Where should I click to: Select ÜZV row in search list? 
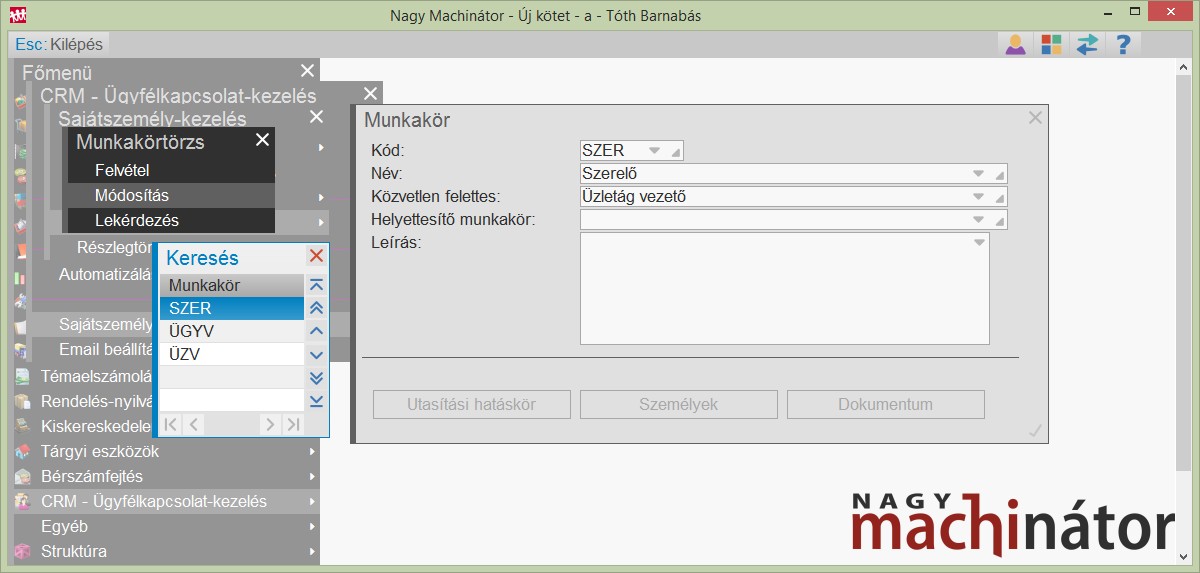[x=232, y=354]
